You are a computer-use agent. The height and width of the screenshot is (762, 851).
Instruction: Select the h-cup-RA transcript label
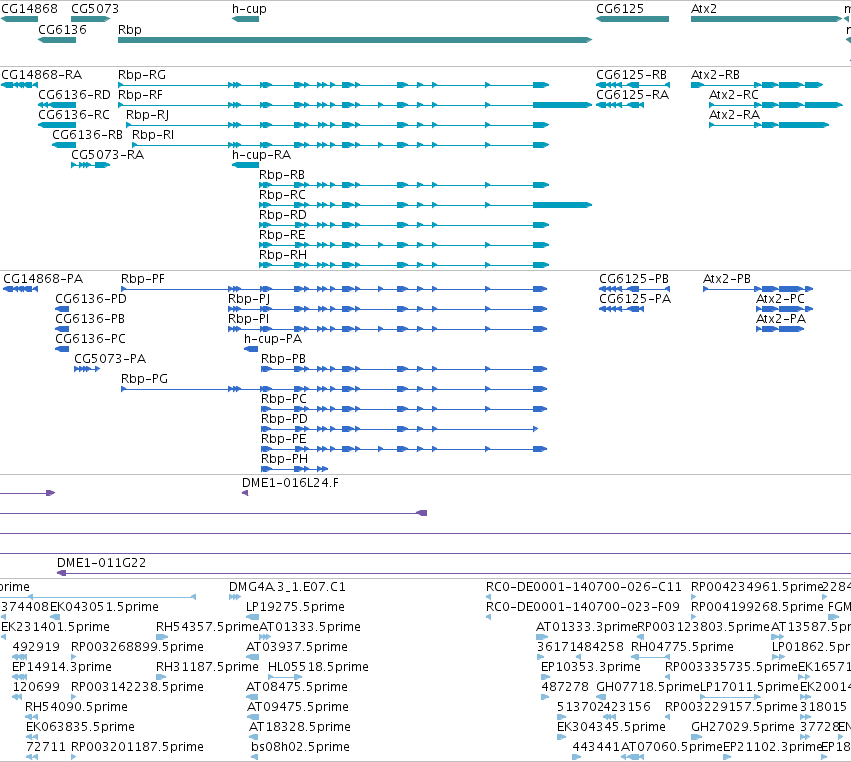[x=261, y=155]
